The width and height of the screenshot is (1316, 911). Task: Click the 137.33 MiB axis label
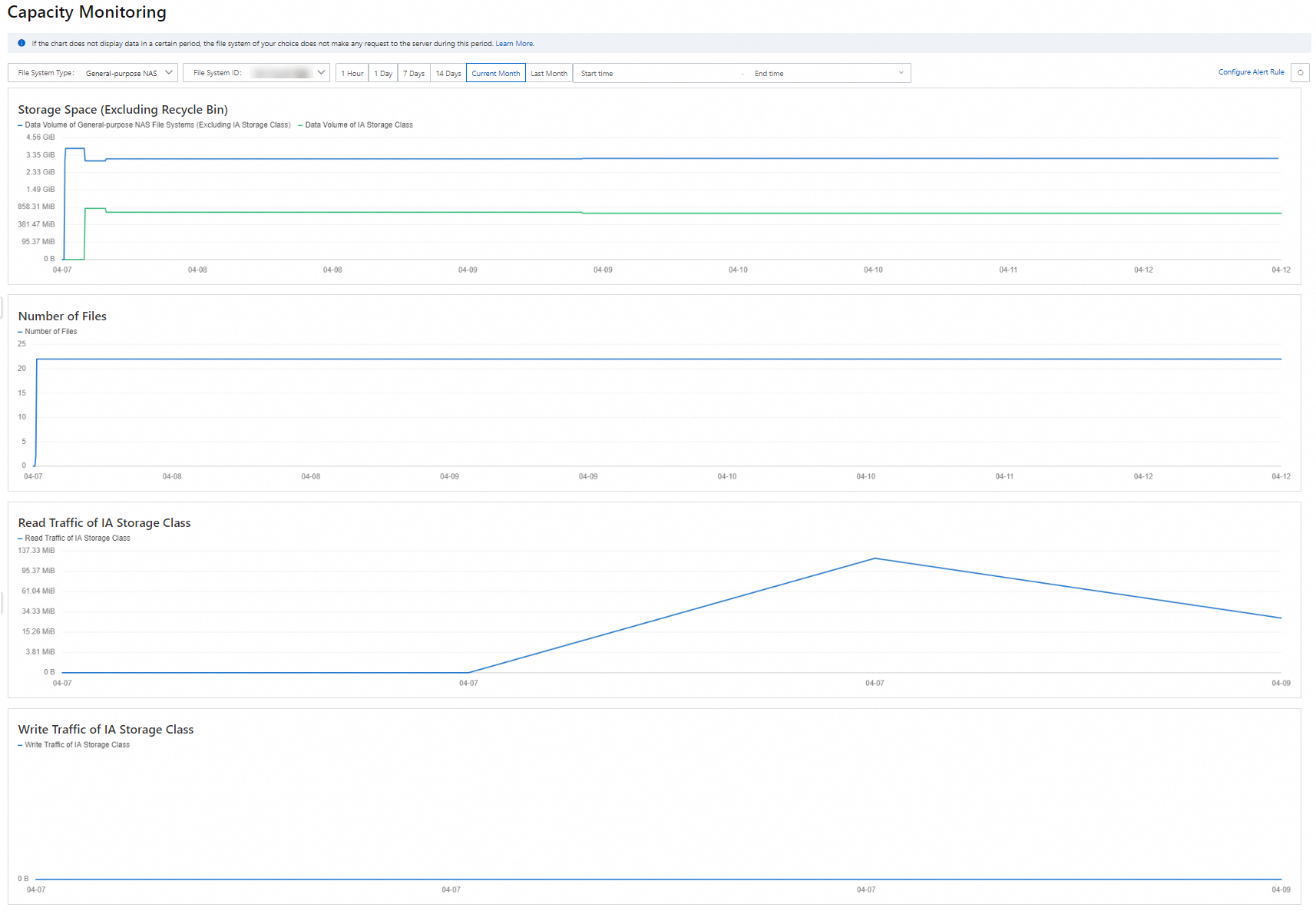pos(36,551)
